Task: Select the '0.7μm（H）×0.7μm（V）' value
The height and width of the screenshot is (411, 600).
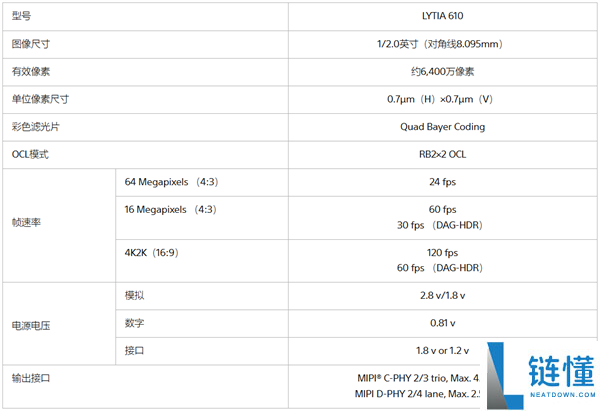Action: [x=439, y=99]
